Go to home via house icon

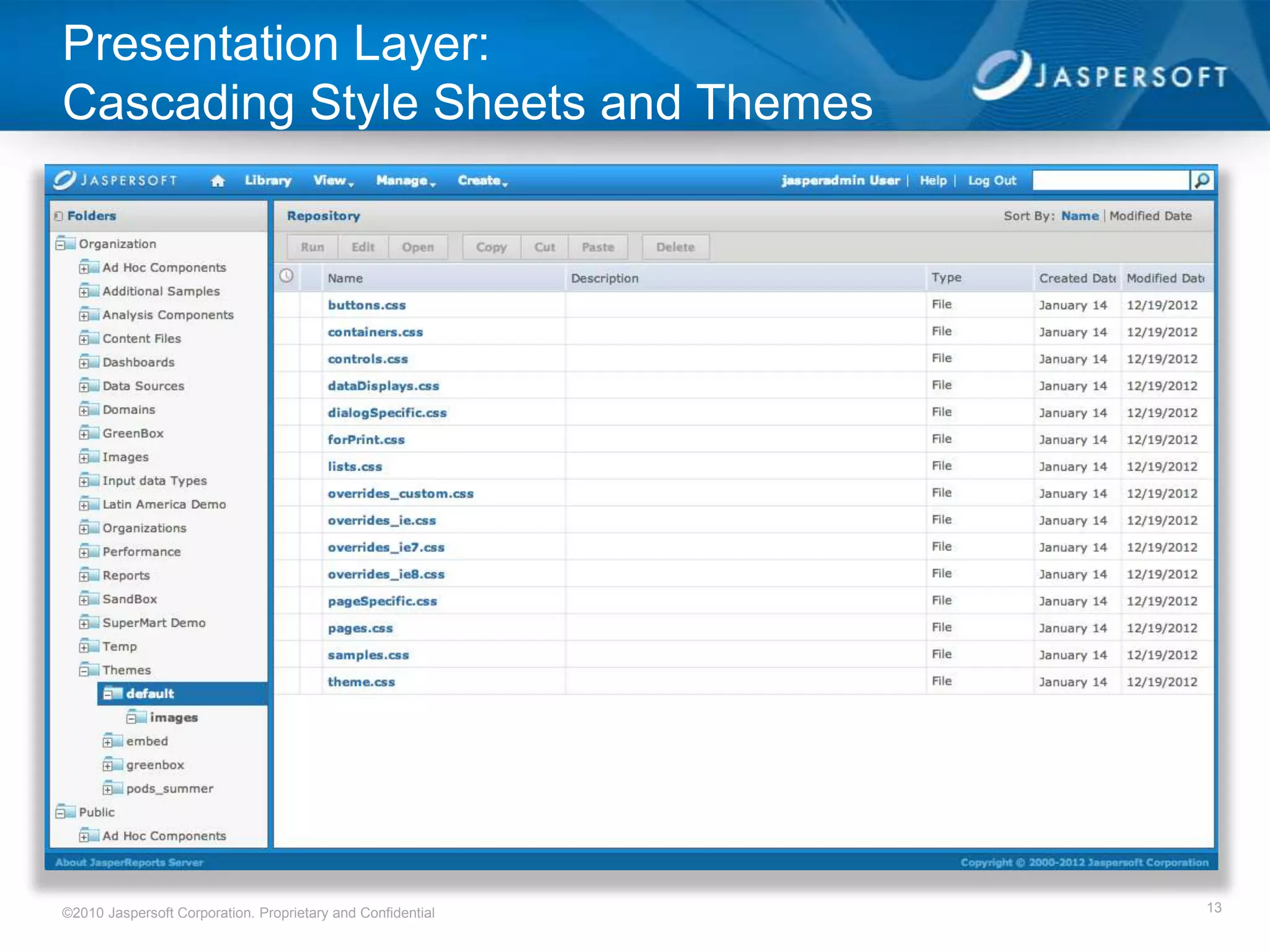click(x=218, y=181)
